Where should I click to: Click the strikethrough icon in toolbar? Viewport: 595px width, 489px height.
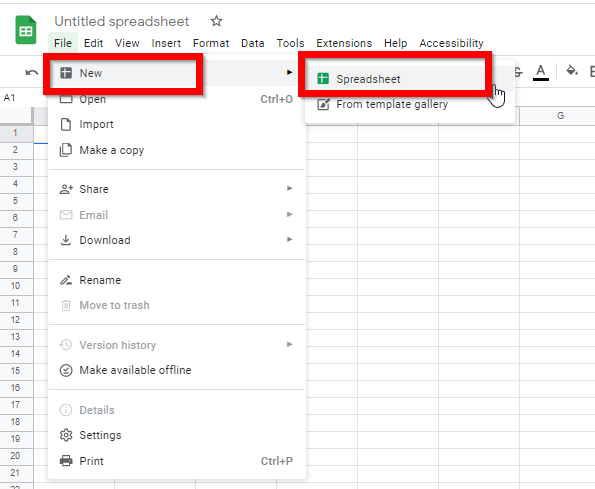point(518,71)
